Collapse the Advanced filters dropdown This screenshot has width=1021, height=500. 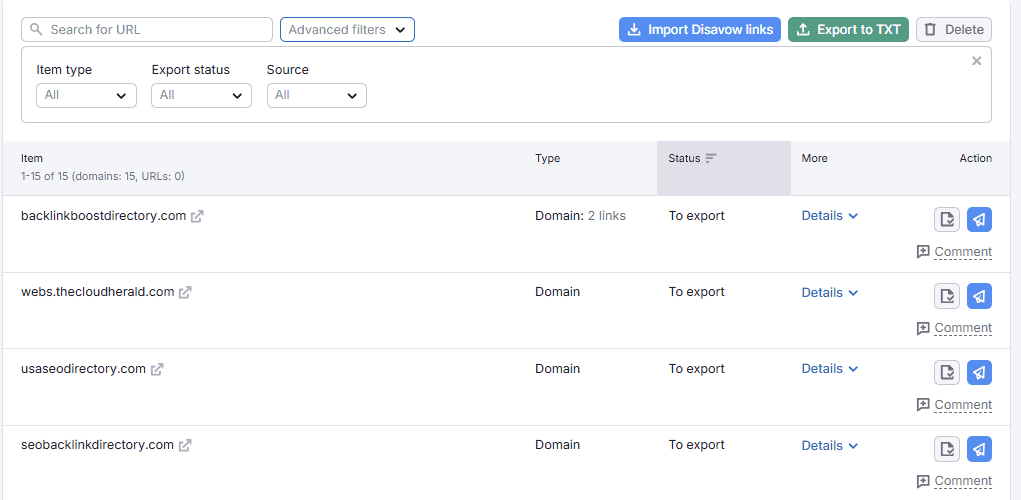(x=347, y=30)
